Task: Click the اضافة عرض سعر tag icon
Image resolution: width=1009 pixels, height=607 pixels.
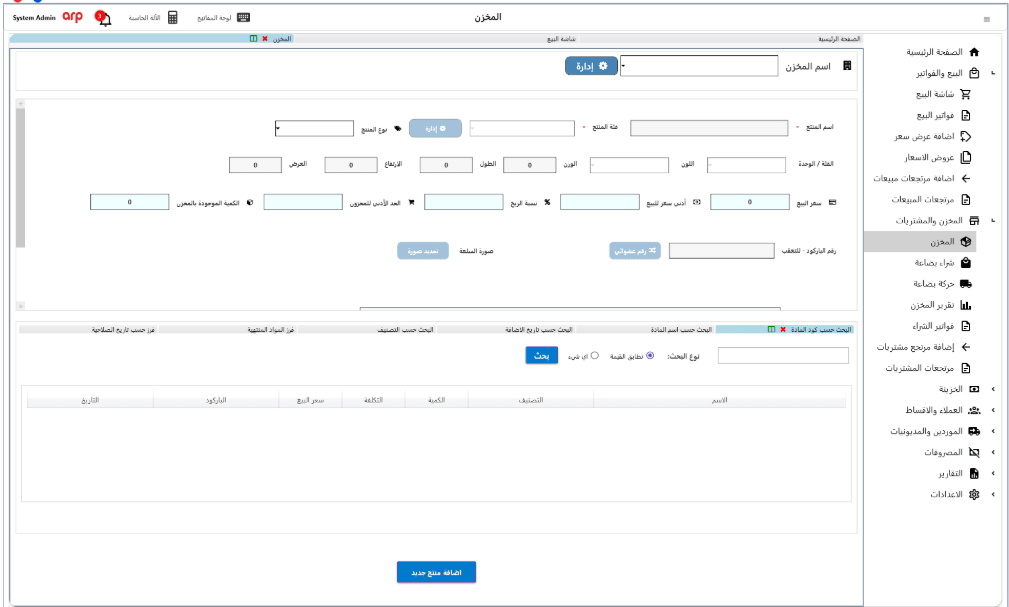Action: pos(965,136)
